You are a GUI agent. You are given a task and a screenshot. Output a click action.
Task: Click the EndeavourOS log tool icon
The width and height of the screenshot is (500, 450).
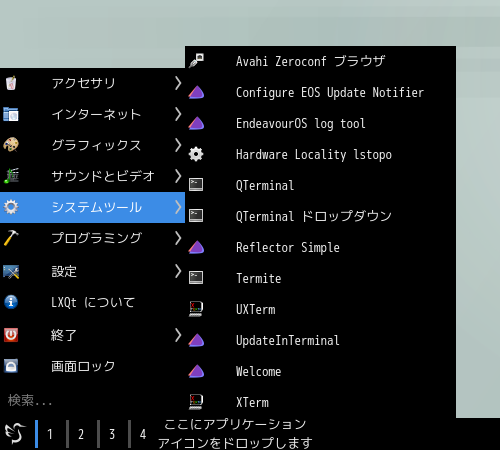point(196,123)
